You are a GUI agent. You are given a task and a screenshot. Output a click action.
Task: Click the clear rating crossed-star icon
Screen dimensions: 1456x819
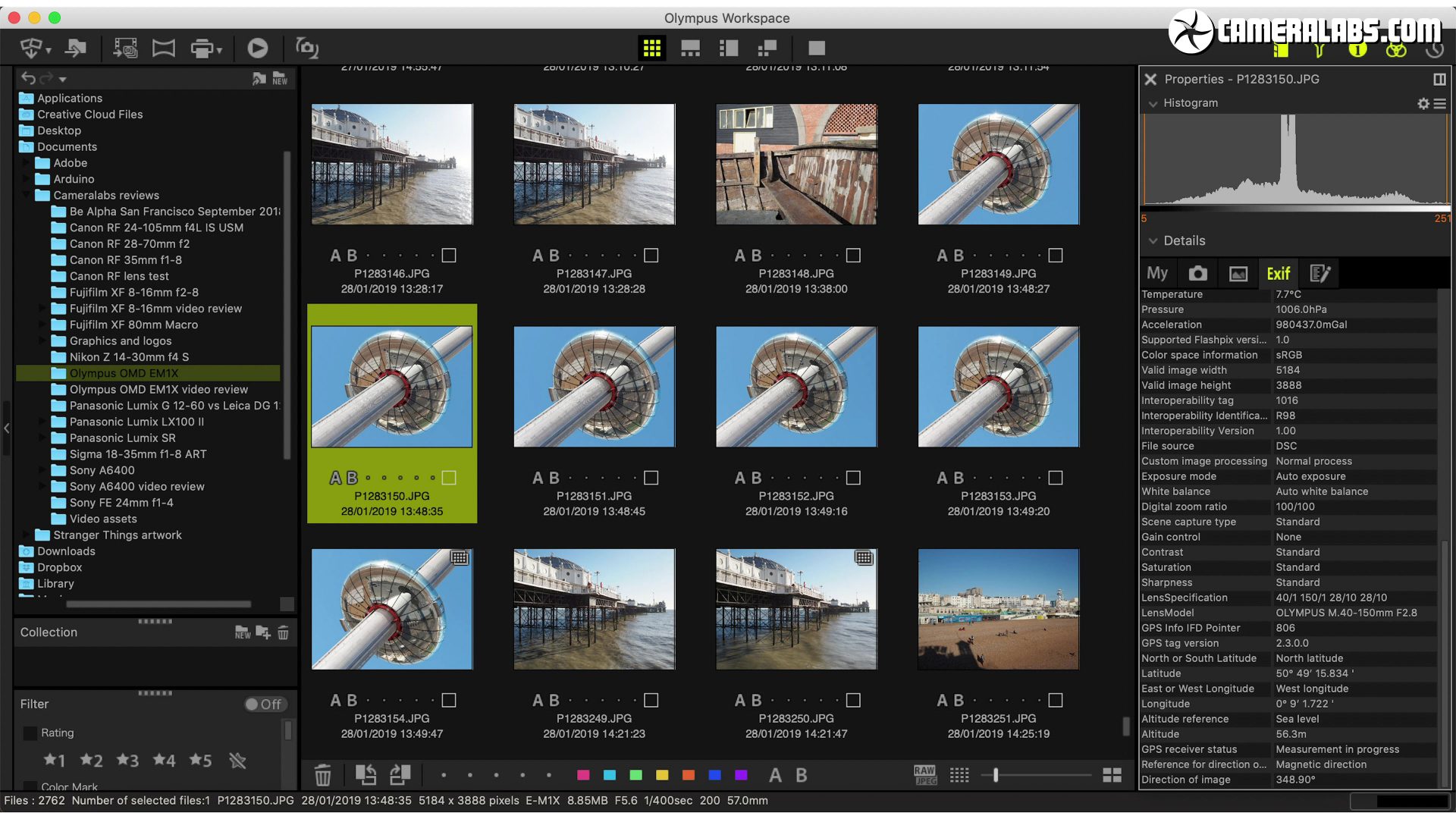pyautogui.click(x=237, y=761)
